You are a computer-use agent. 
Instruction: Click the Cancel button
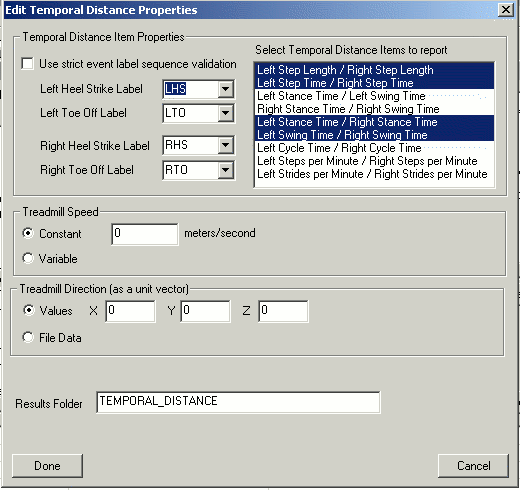(473, 466)
